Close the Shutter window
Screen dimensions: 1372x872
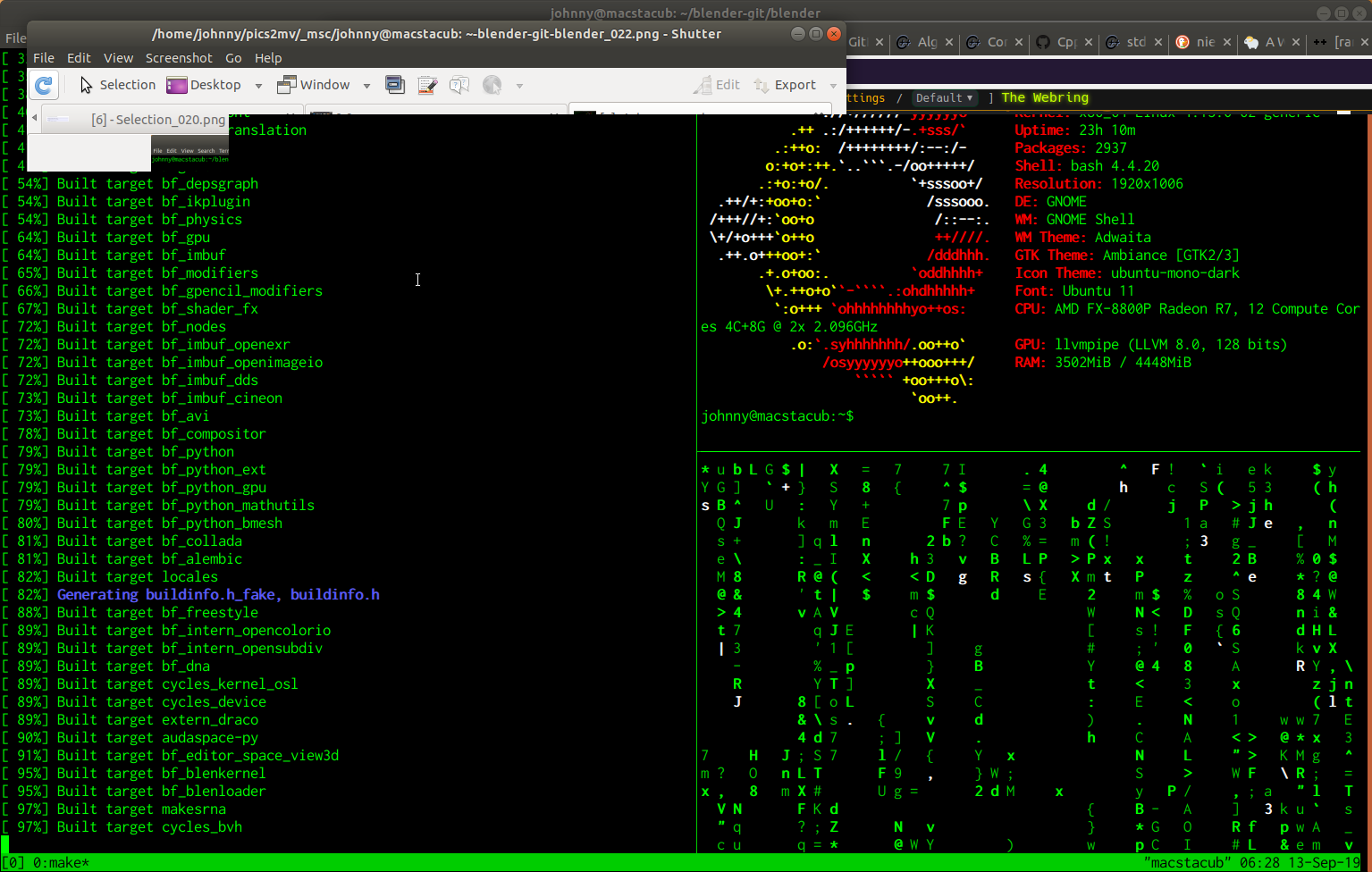(834, 34)
